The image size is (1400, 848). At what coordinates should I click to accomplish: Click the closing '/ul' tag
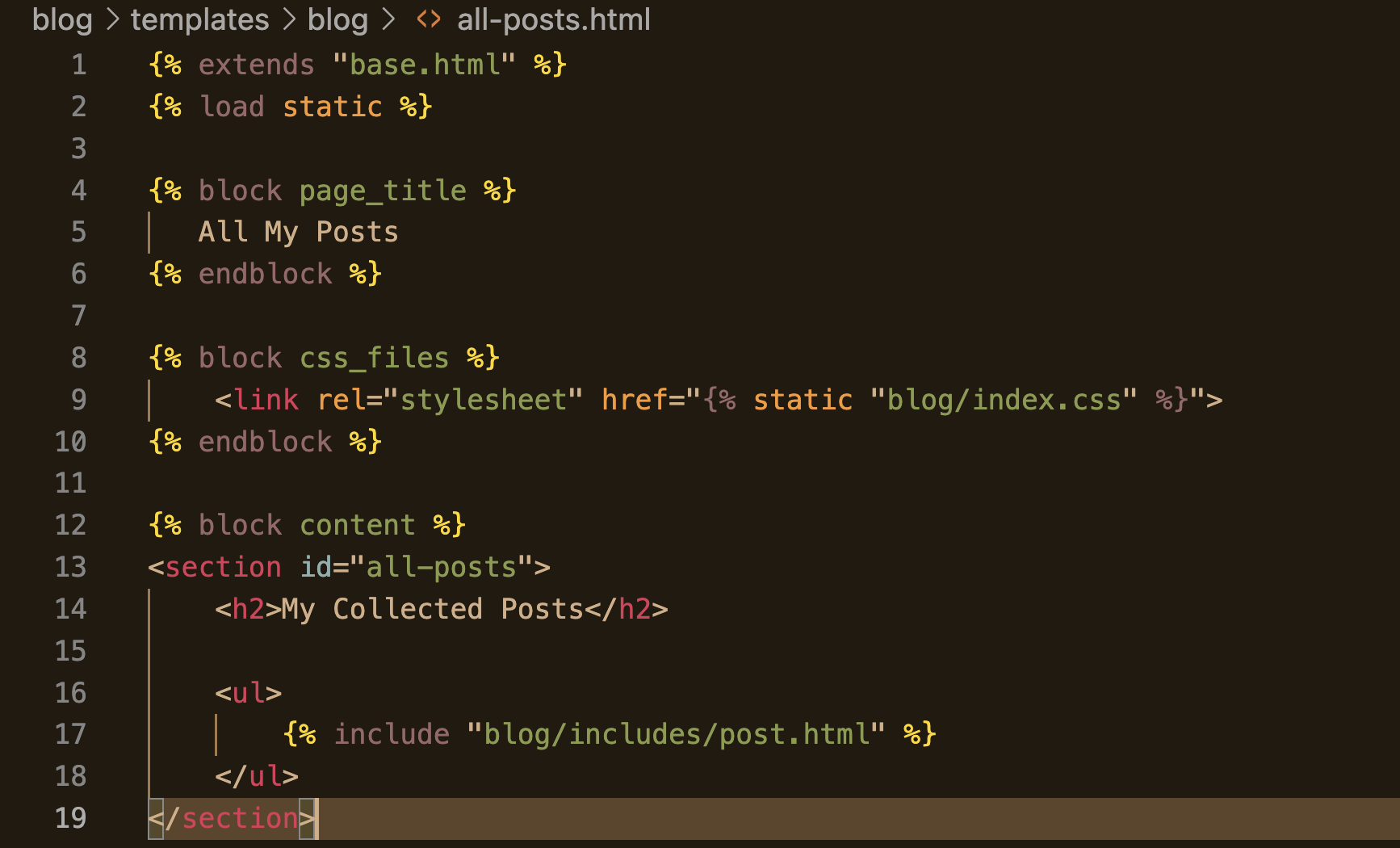[257, 776]
